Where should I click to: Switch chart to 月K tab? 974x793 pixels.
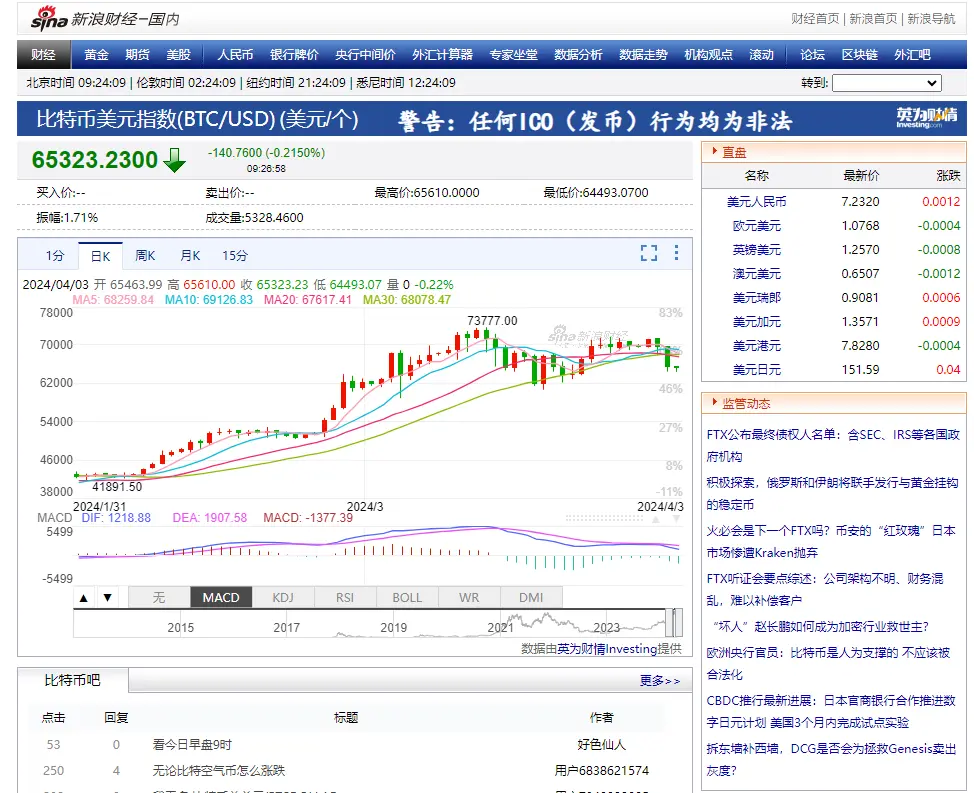coord(190,255)
